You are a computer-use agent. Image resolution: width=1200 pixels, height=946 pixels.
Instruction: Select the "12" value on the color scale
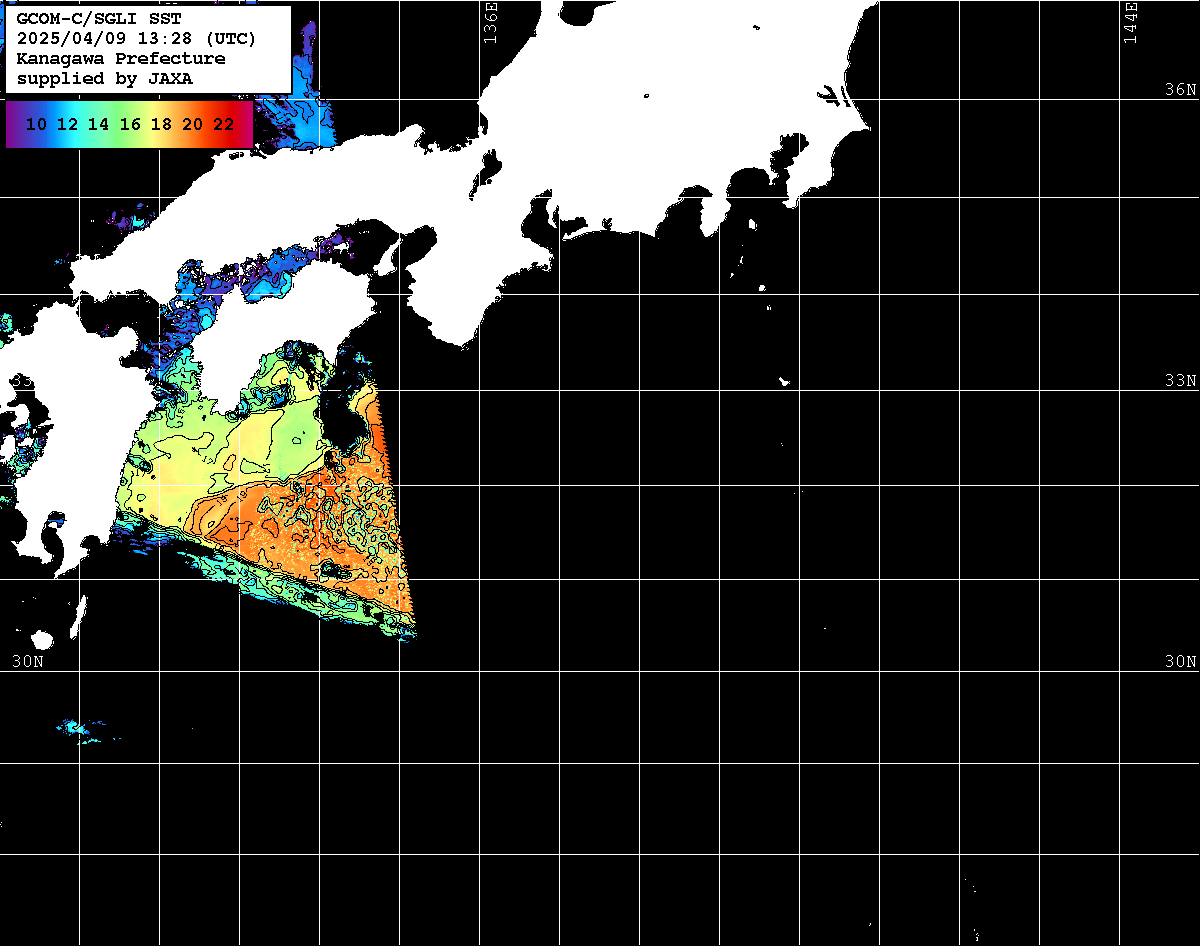(x=68, y=125)
